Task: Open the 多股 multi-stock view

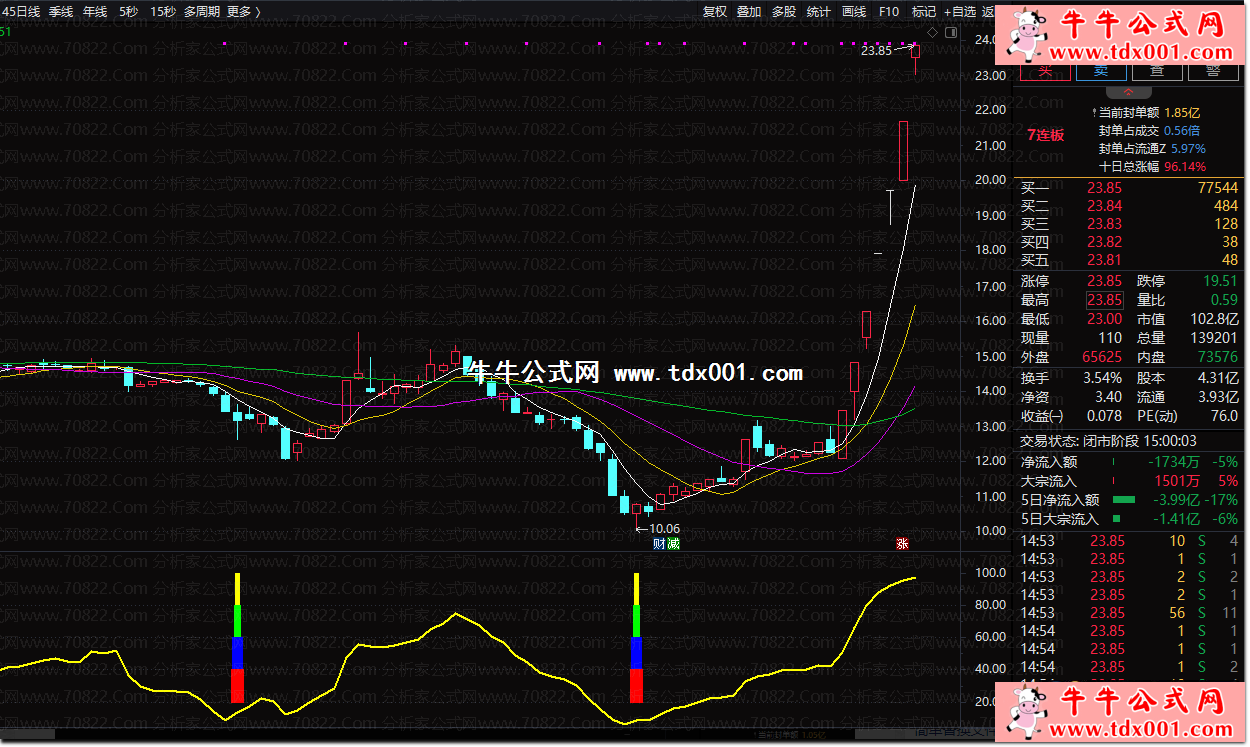Action: click(784, 12)
